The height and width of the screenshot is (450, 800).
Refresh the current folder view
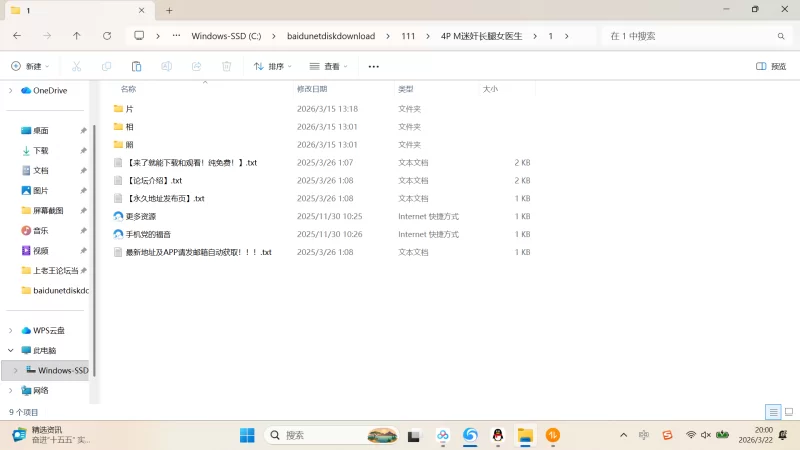[107, 36]
